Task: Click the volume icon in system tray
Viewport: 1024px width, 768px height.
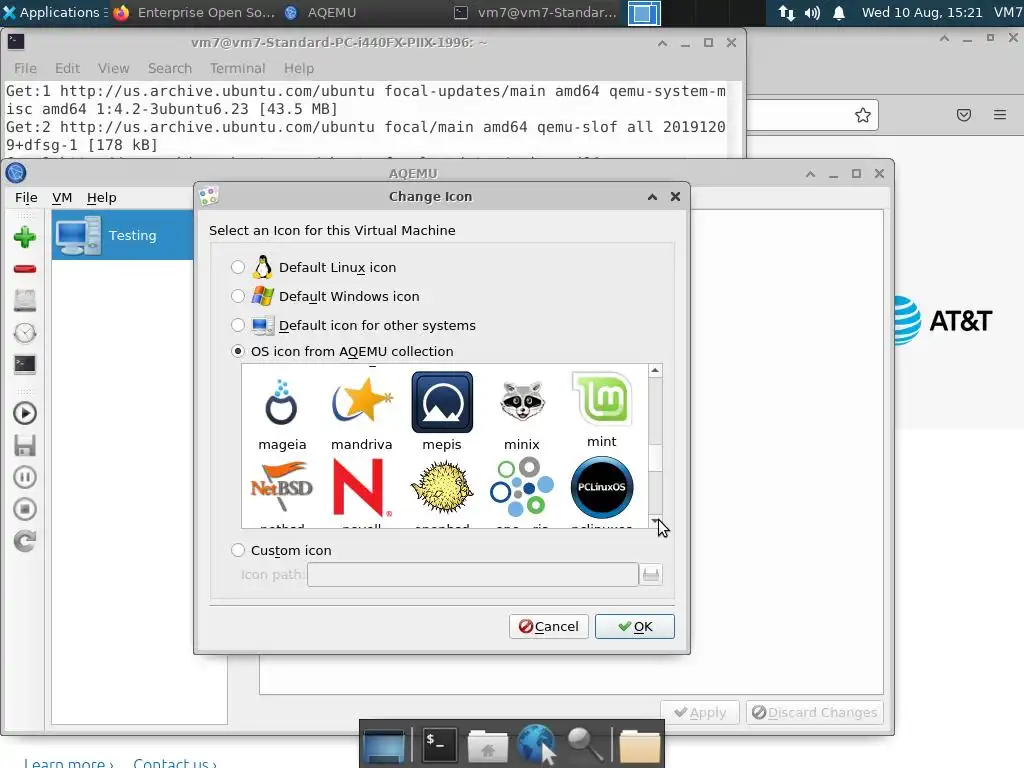Action: click(x=812, y=12)
